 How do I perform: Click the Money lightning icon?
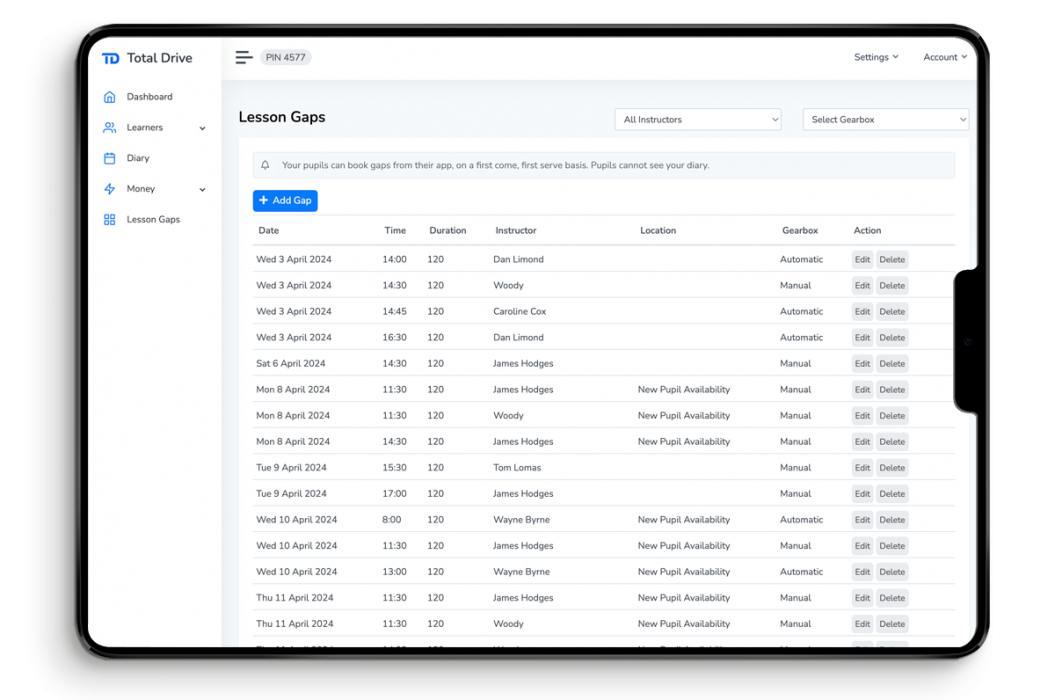[109, 188]
